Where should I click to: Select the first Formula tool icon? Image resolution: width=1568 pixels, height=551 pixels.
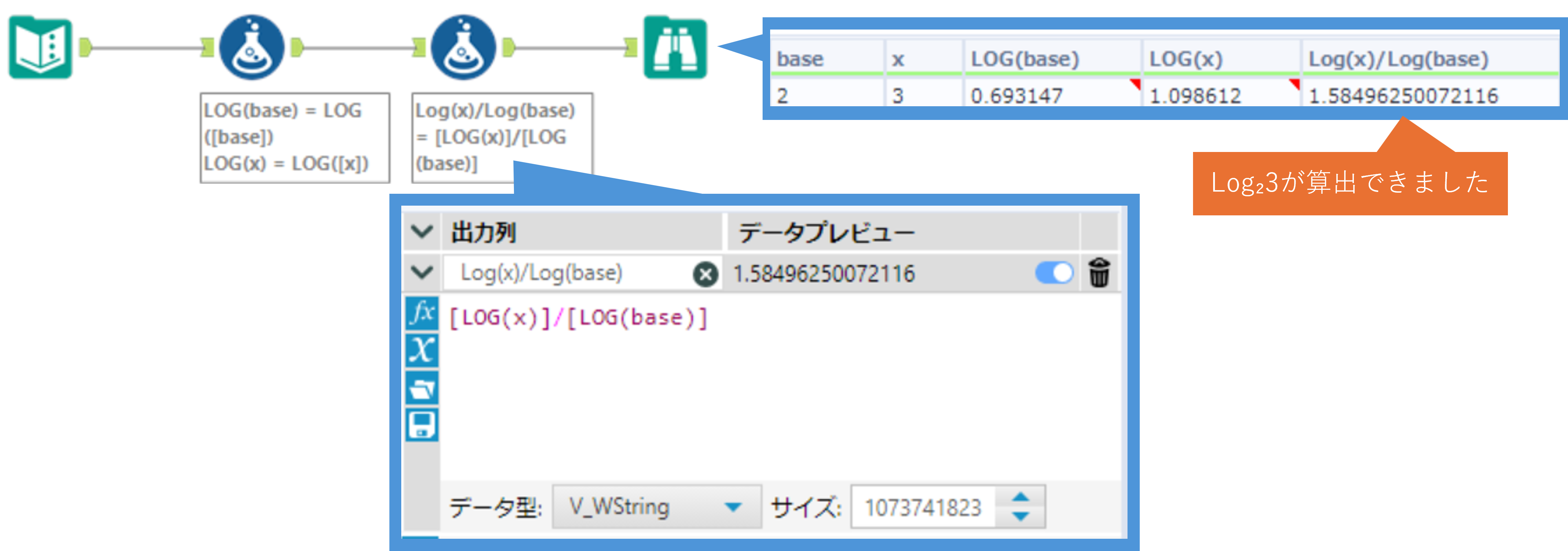point(252,48)
